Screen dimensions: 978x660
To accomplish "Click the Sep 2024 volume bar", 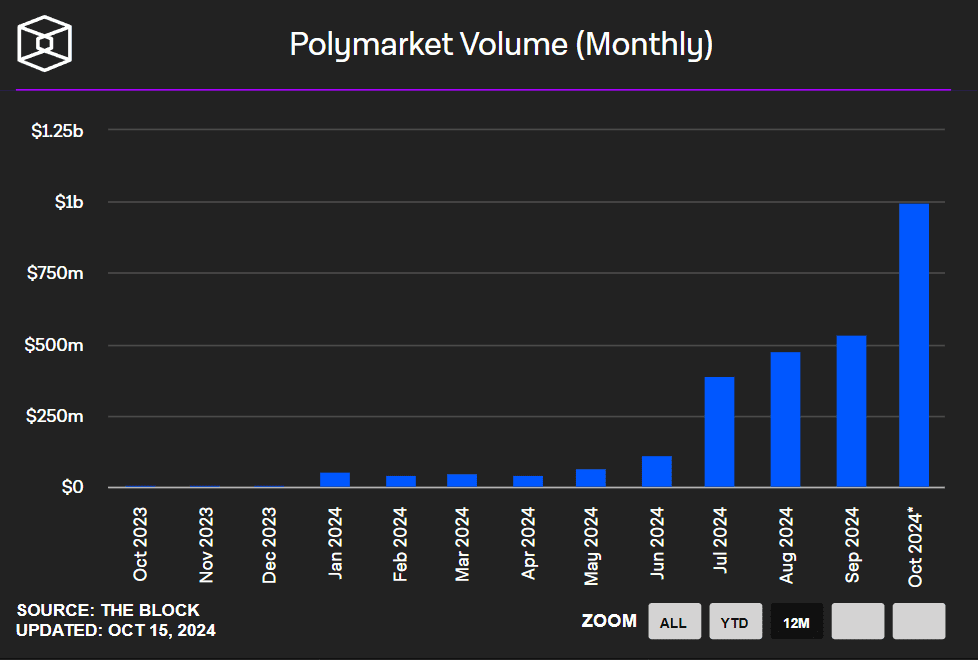I will pyautogui.click(x=851, y=411).
